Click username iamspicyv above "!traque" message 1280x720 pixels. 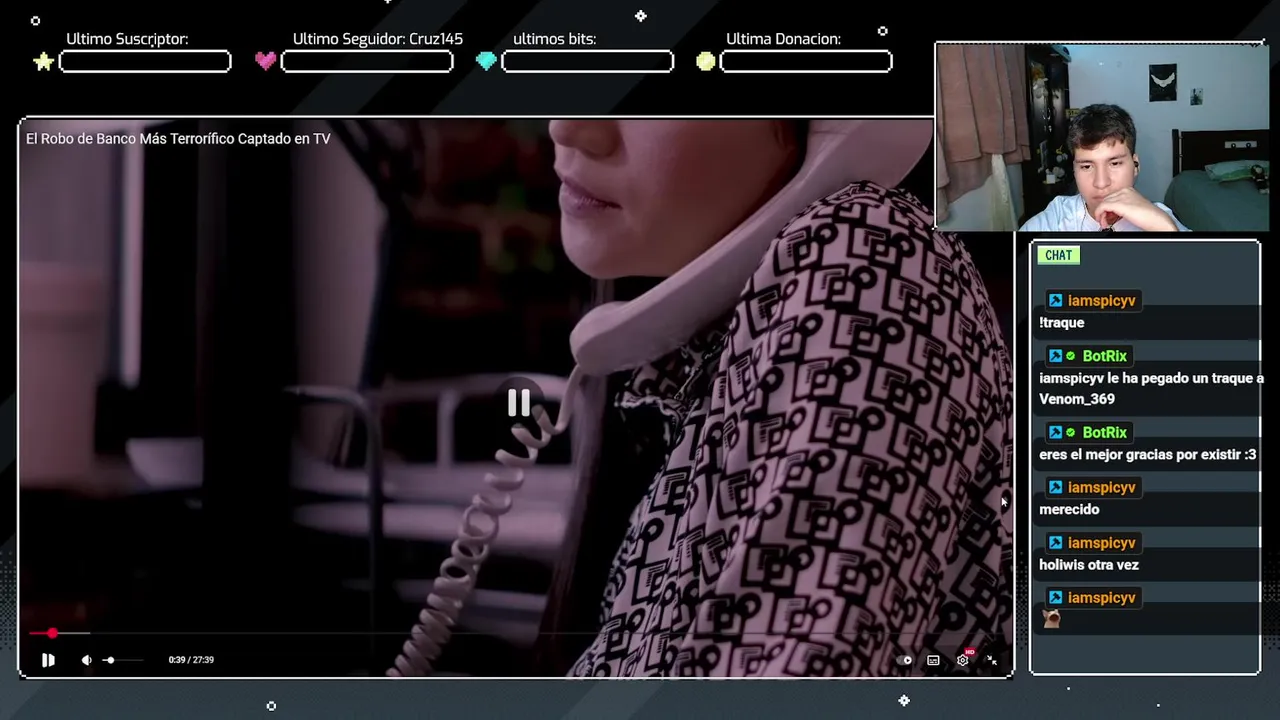[x=1101, y=300]
